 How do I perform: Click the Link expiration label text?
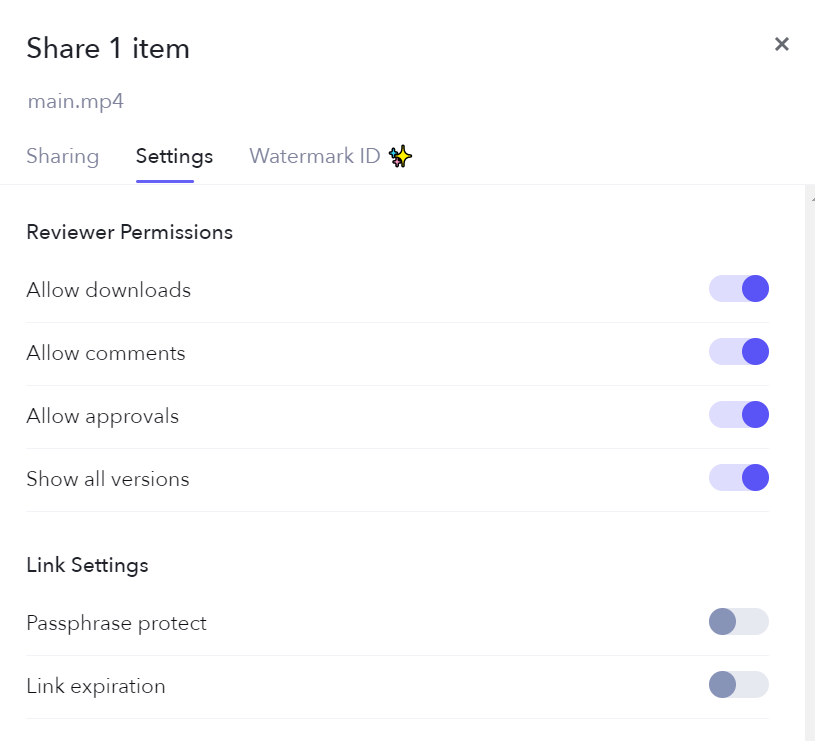96,686
